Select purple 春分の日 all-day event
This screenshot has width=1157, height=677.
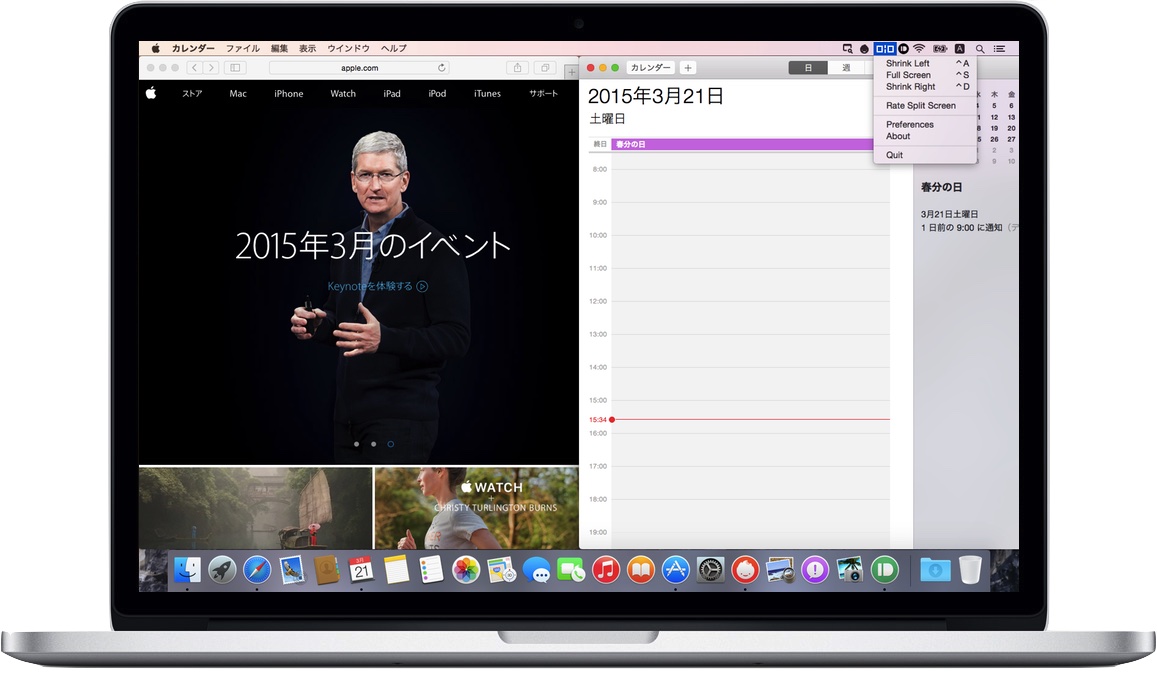pos(742,144)
